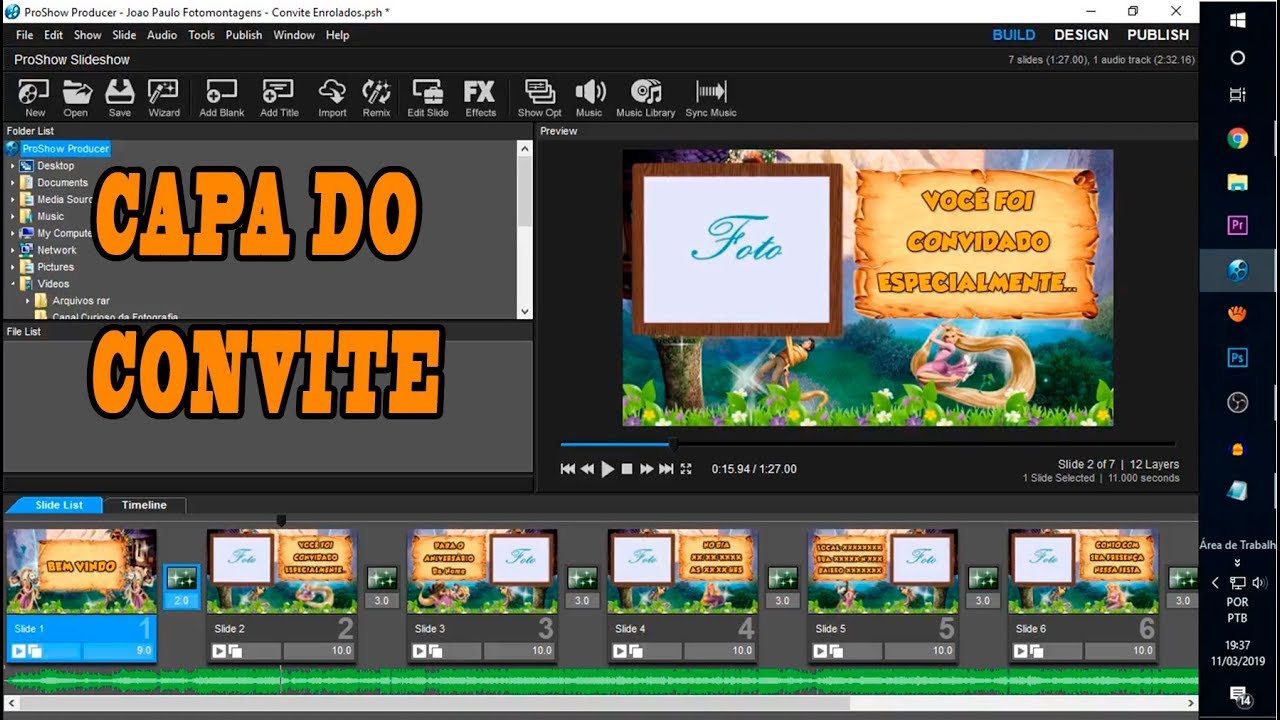Open the Publish menu
The height and width of the screenshot is (720, 1280).
point(244,35)
